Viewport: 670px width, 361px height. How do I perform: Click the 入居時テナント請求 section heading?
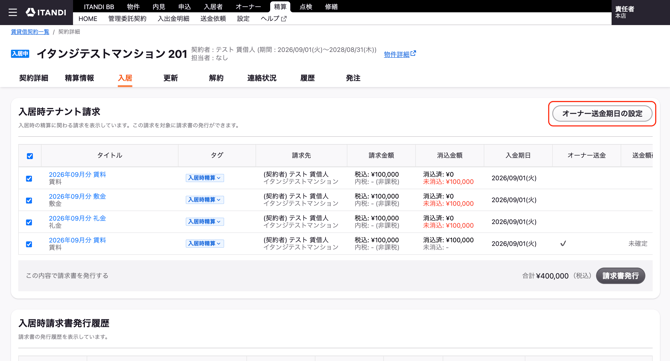(59, 112)
